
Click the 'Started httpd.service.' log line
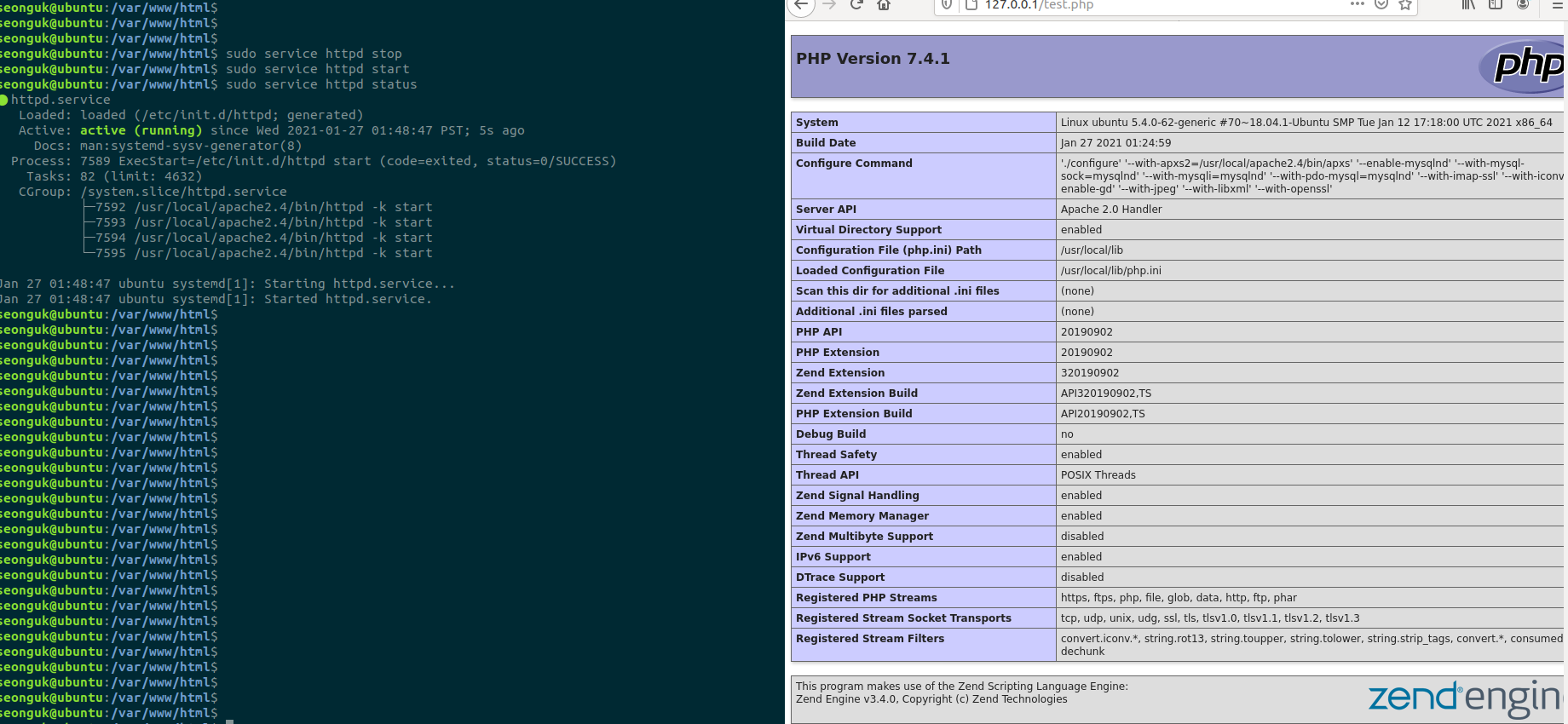tap(216, 299)
